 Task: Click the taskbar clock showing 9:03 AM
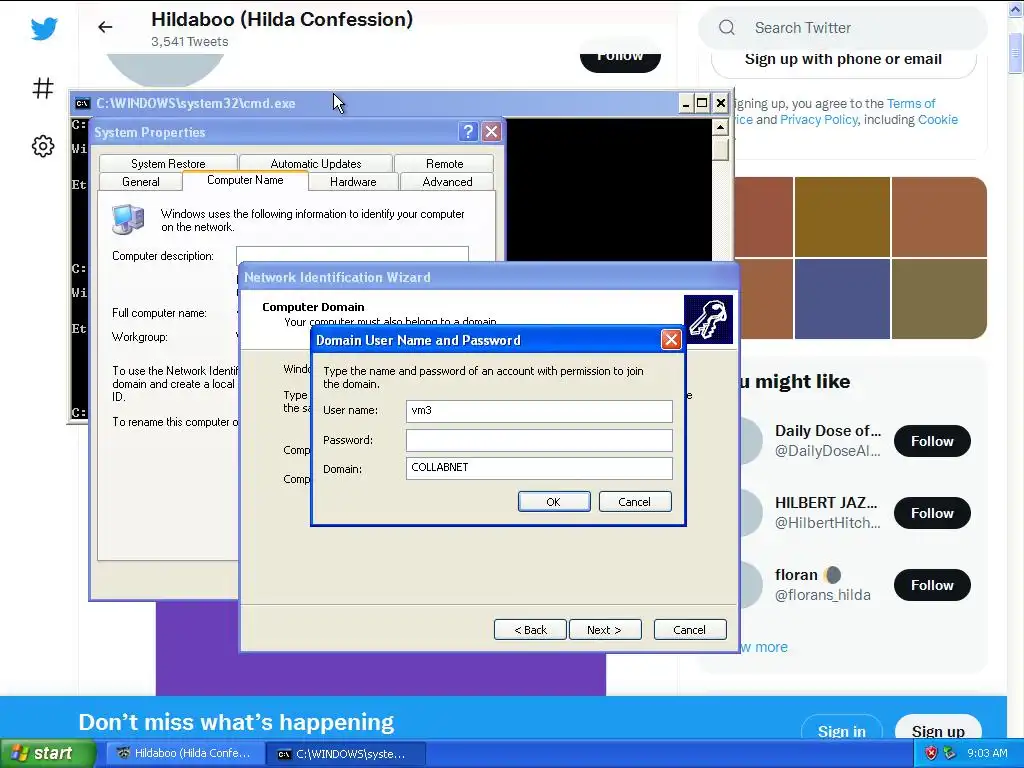987,753
